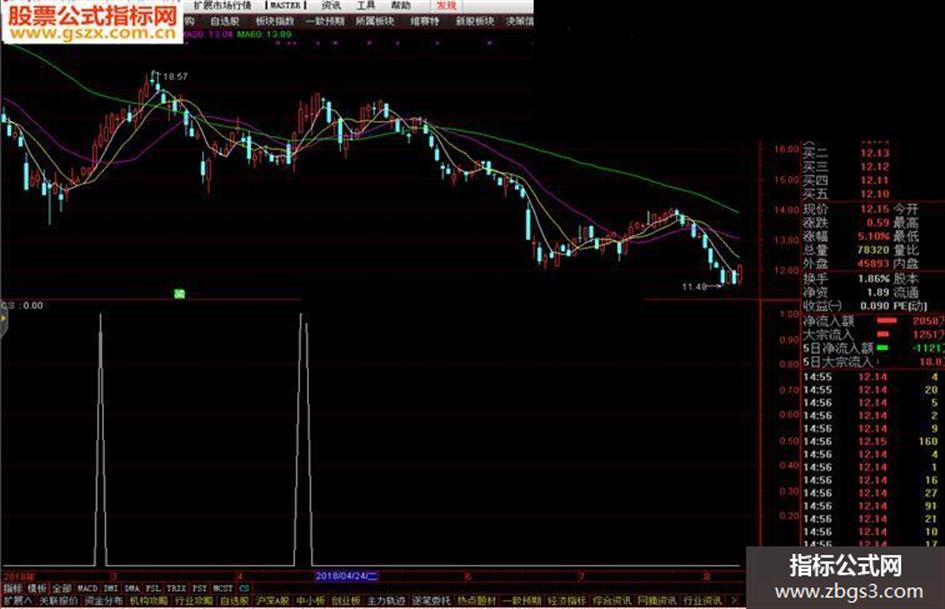This screenshot has width=945, height=609.
Task: Switch indicator to DMI
Action: 111,588
